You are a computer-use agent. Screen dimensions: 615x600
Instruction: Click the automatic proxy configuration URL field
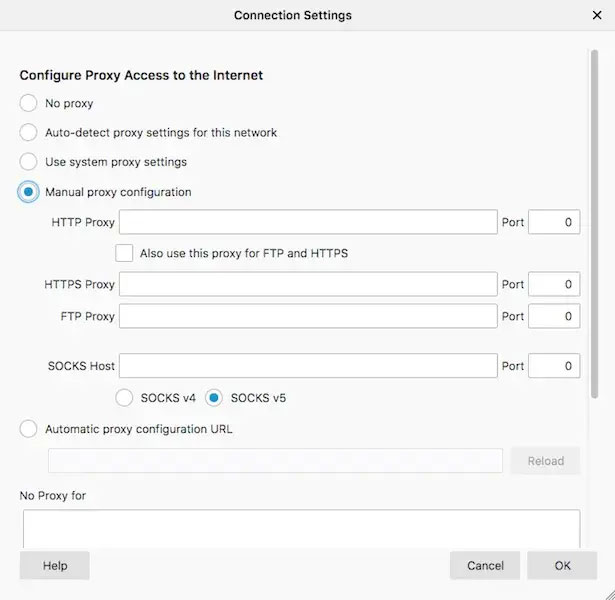pyautogui.click(x=275, y=461)
